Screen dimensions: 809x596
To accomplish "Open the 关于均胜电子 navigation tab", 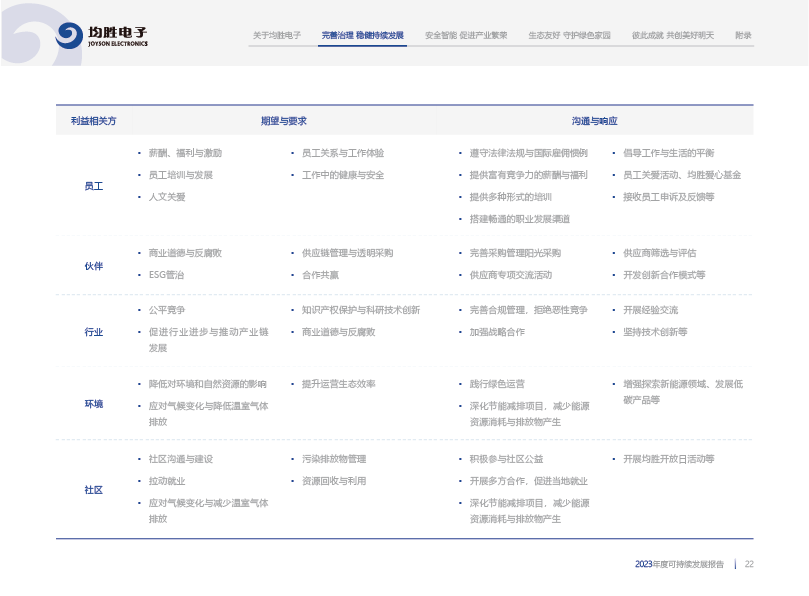I will pos(277,35).
